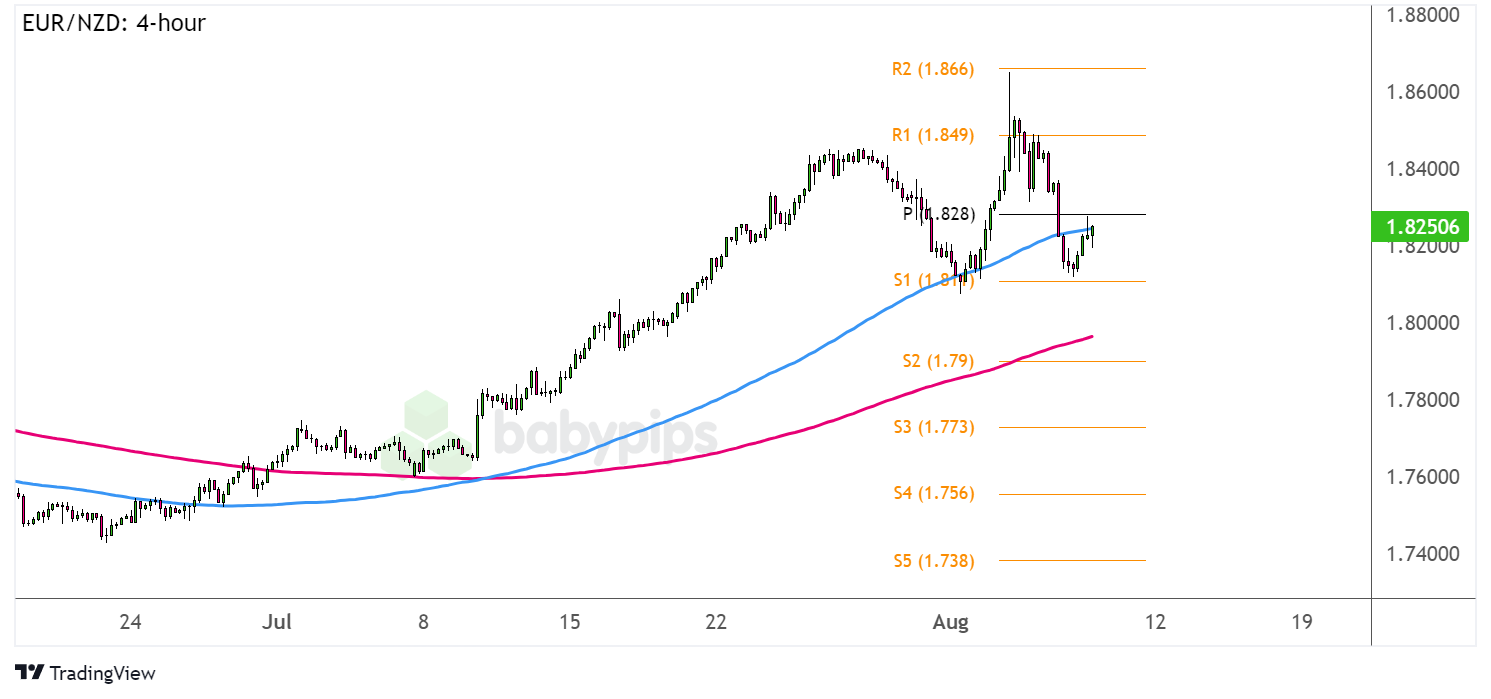Select the R2 (1.866) resistance label
The width and height of the screenshot is (1491, 699).
[932, 69]
